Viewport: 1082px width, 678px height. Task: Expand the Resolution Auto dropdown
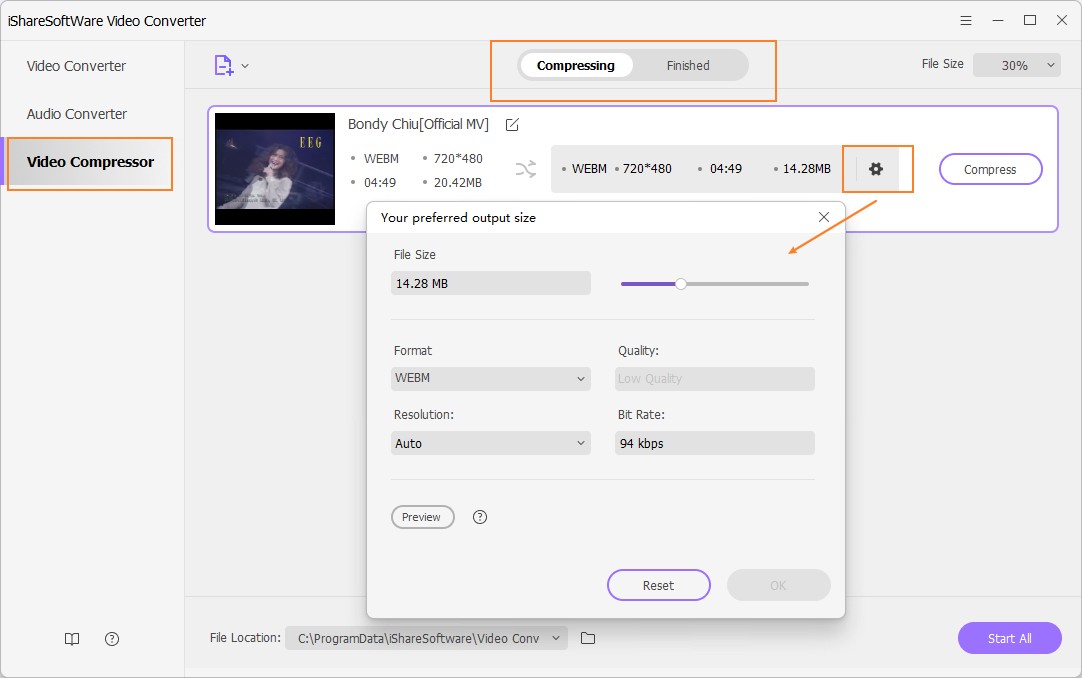tap(491, 443)
